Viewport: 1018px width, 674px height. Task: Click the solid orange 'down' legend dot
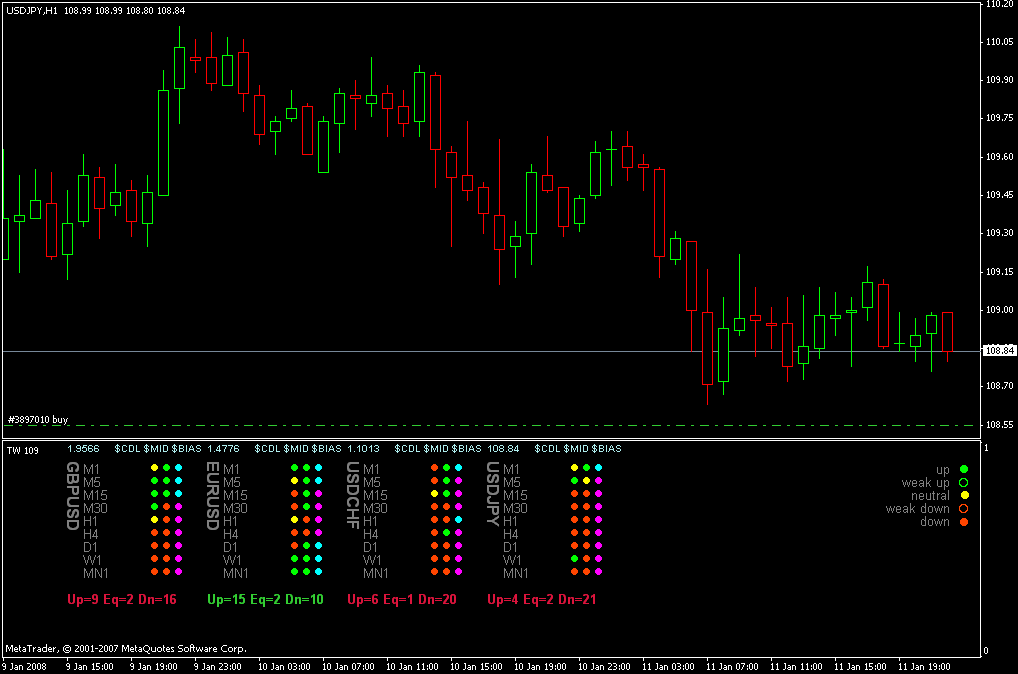963,521
